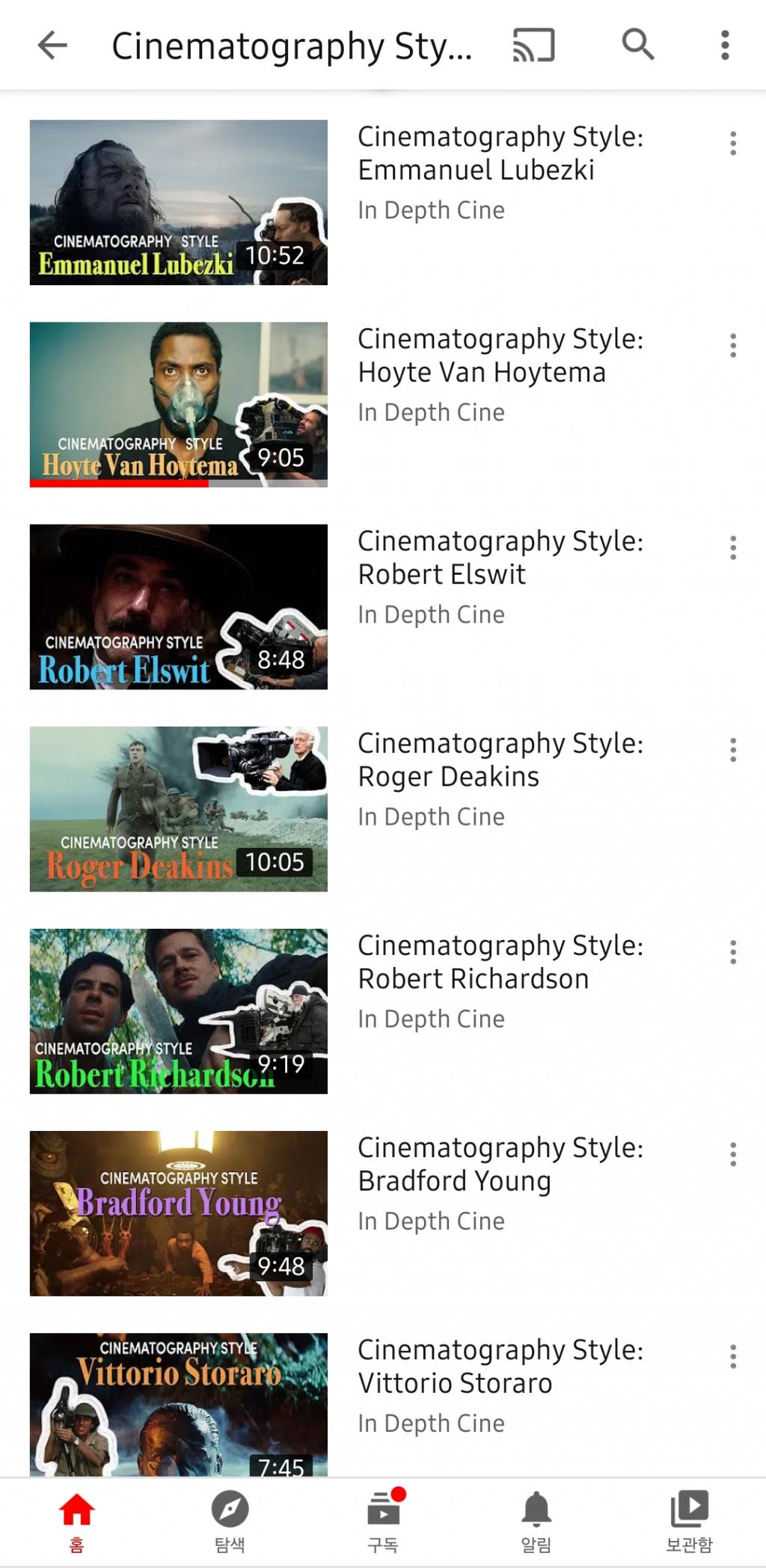Open title 'Cinematography Style: Vittorio Storaro'
This screenshot has width=766, height=1568.
500,1365
